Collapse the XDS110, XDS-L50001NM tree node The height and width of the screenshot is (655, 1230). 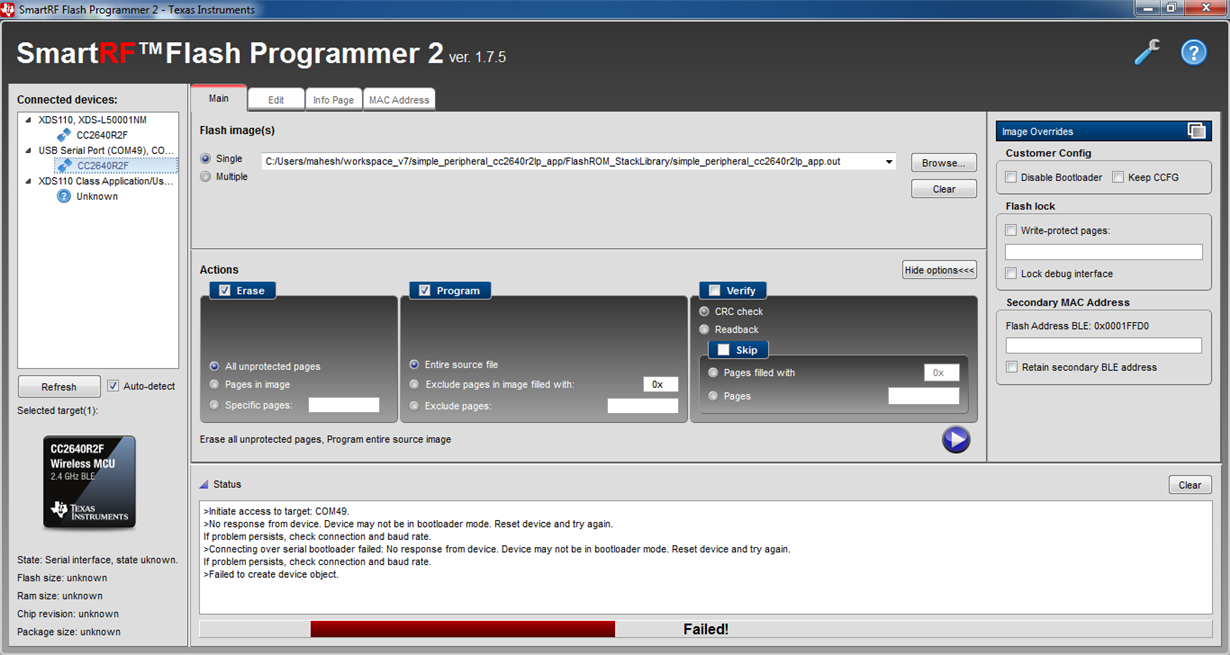[x=28, y=120]
